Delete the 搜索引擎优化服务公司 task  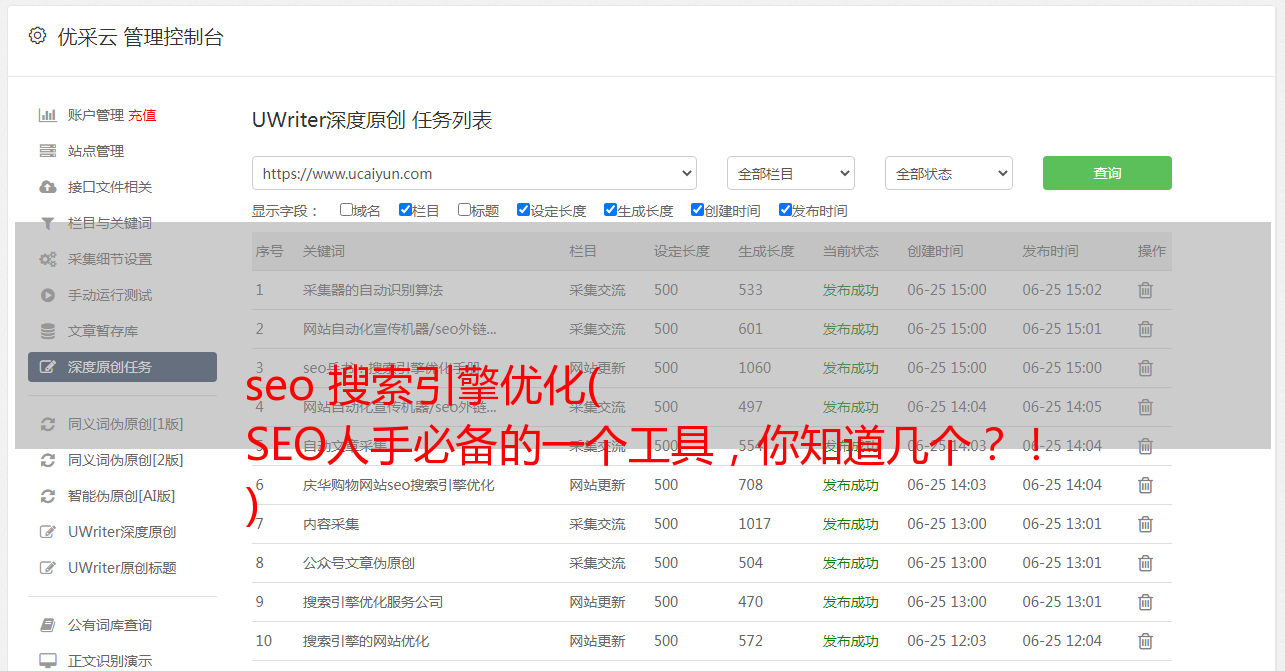(x=1146, y=602)
